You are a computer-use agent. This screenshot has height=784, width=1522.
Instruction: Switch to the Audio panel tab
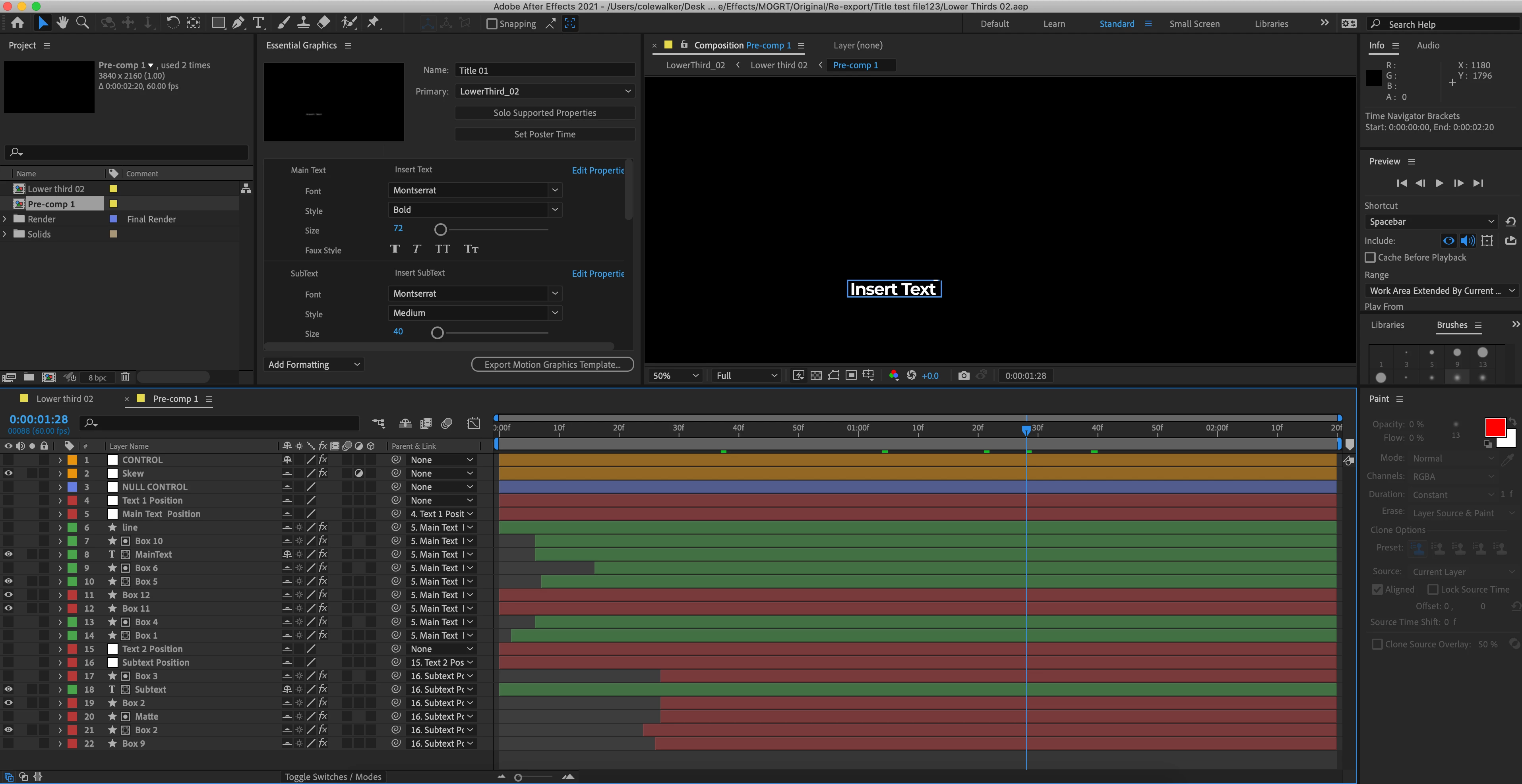[1427, 45]
